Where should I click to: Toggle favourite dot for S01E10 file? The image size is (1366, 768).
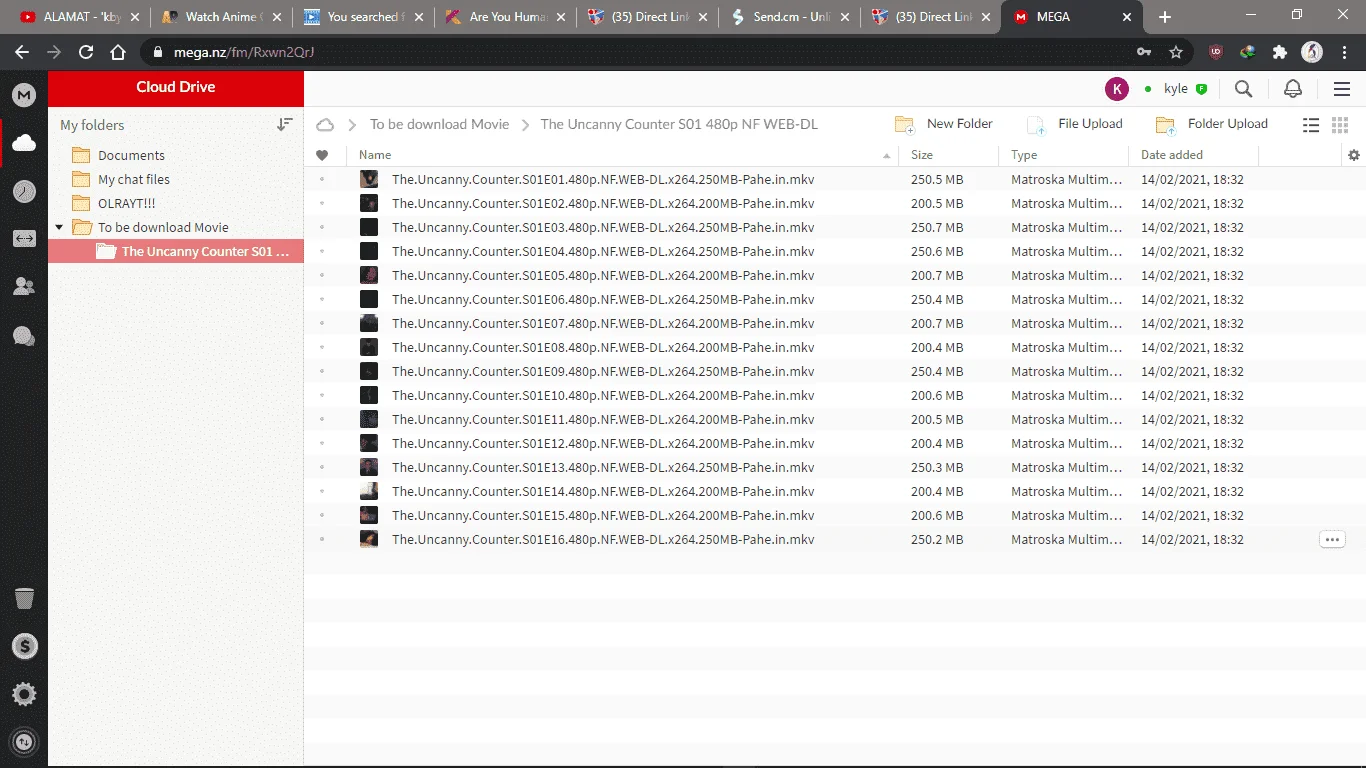322,395
